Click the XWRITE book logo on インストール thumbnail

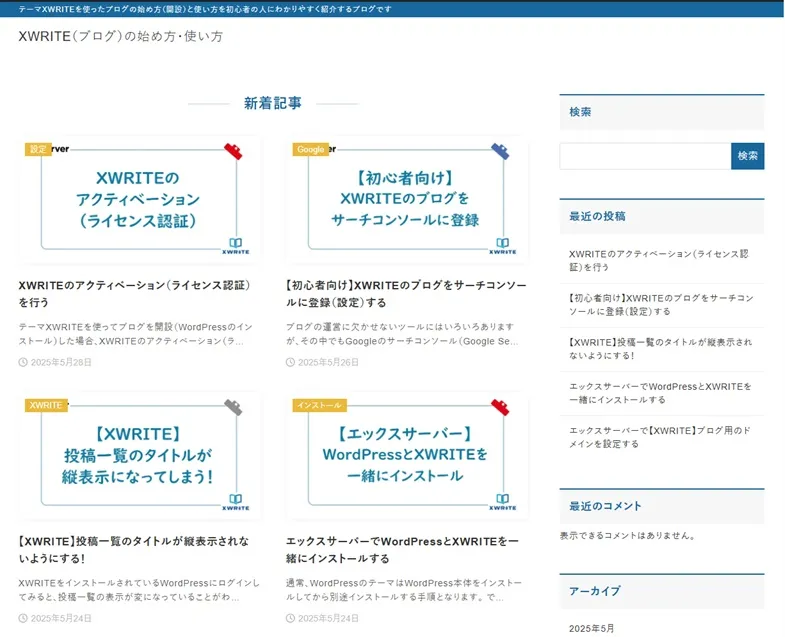[x=503, y=502]
